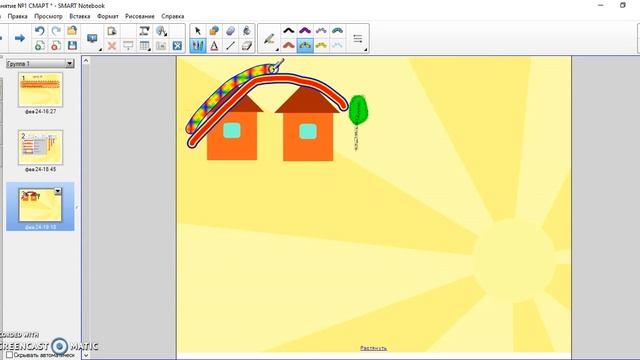Choose the gray-blue pen style

tap(321, 31)
